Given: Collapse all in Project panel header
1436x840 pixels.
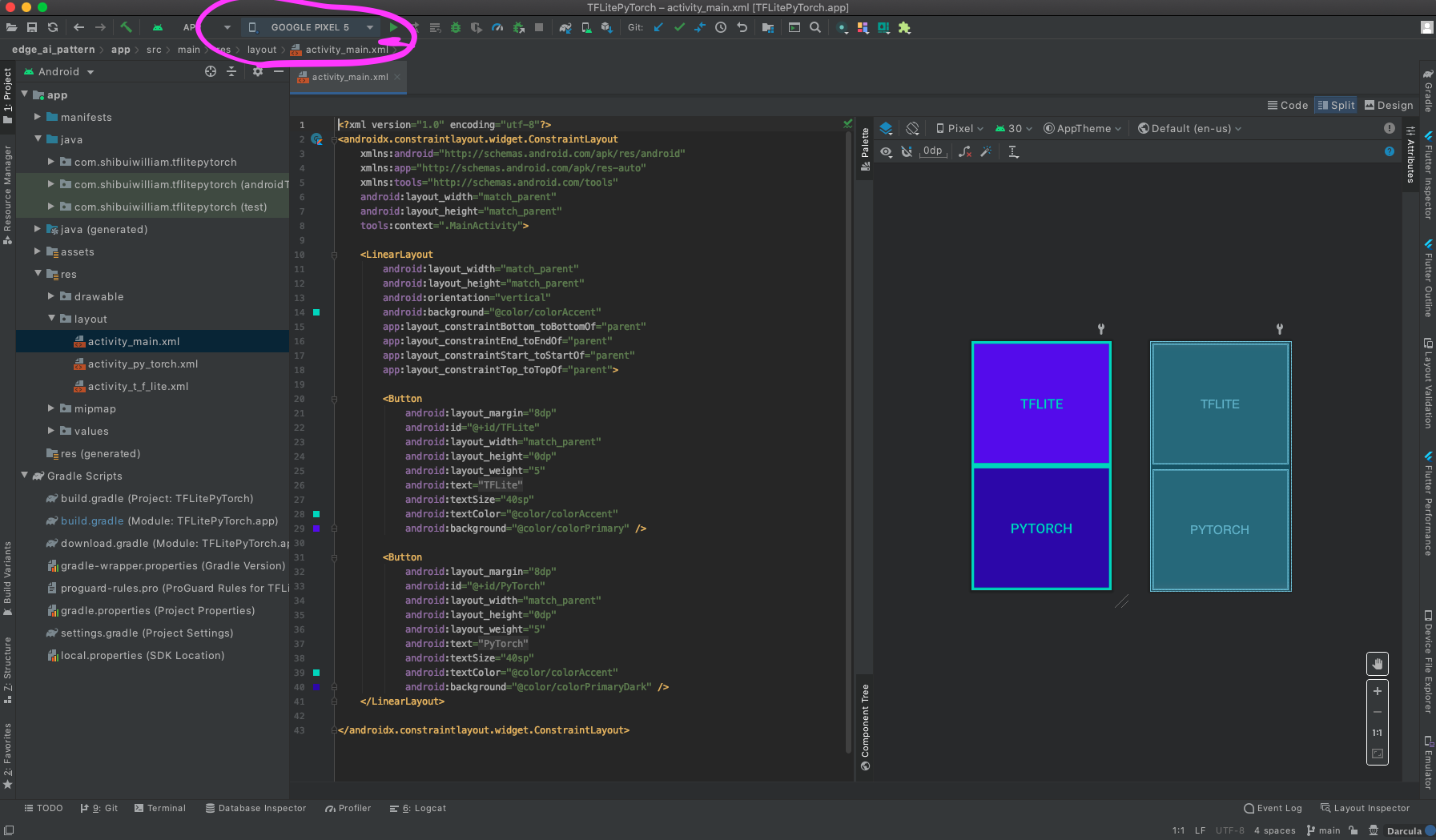Looking at the screenshot, I should [231, 71].
